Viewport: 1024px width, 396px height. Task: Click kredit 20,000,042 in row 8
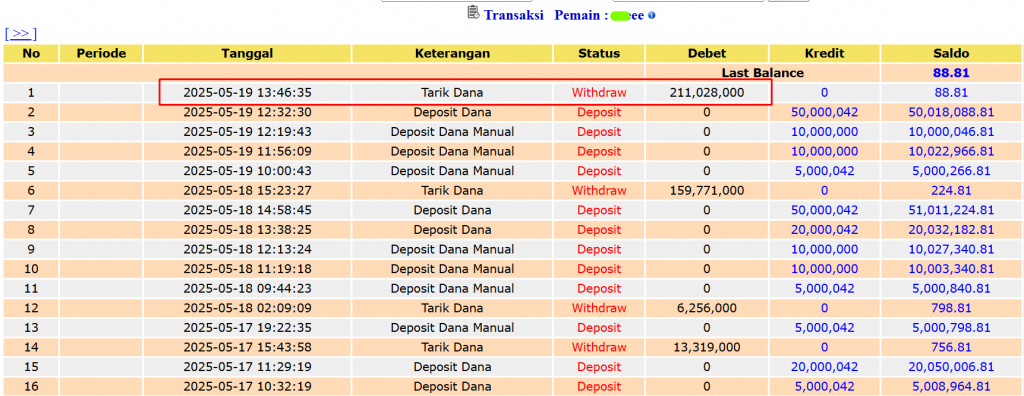[x=824, y=230]
